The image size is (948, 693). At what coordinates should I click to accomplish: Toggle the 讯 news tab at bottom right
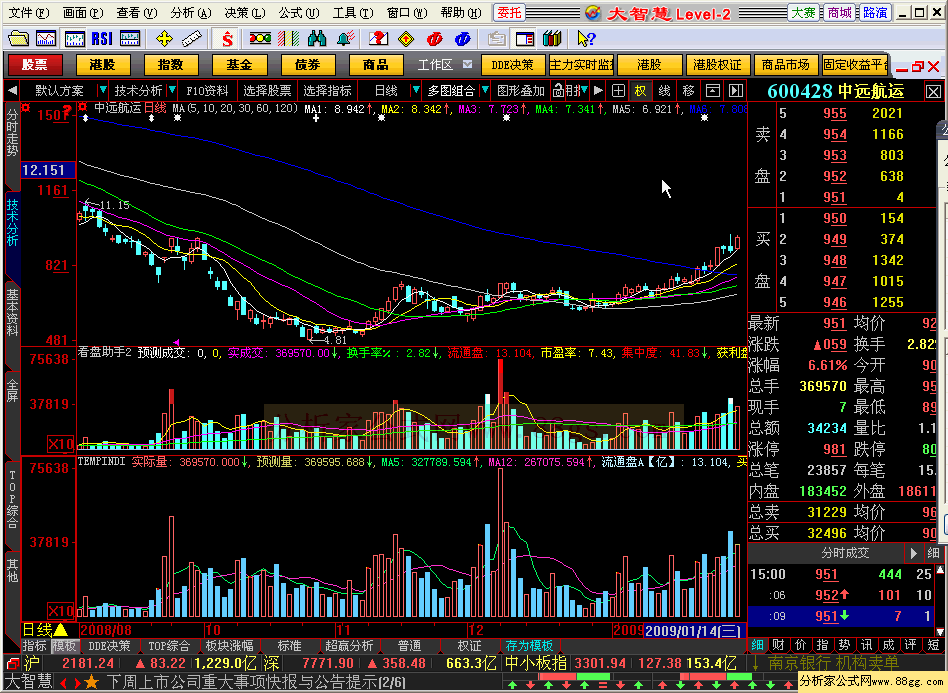point(866,645)
